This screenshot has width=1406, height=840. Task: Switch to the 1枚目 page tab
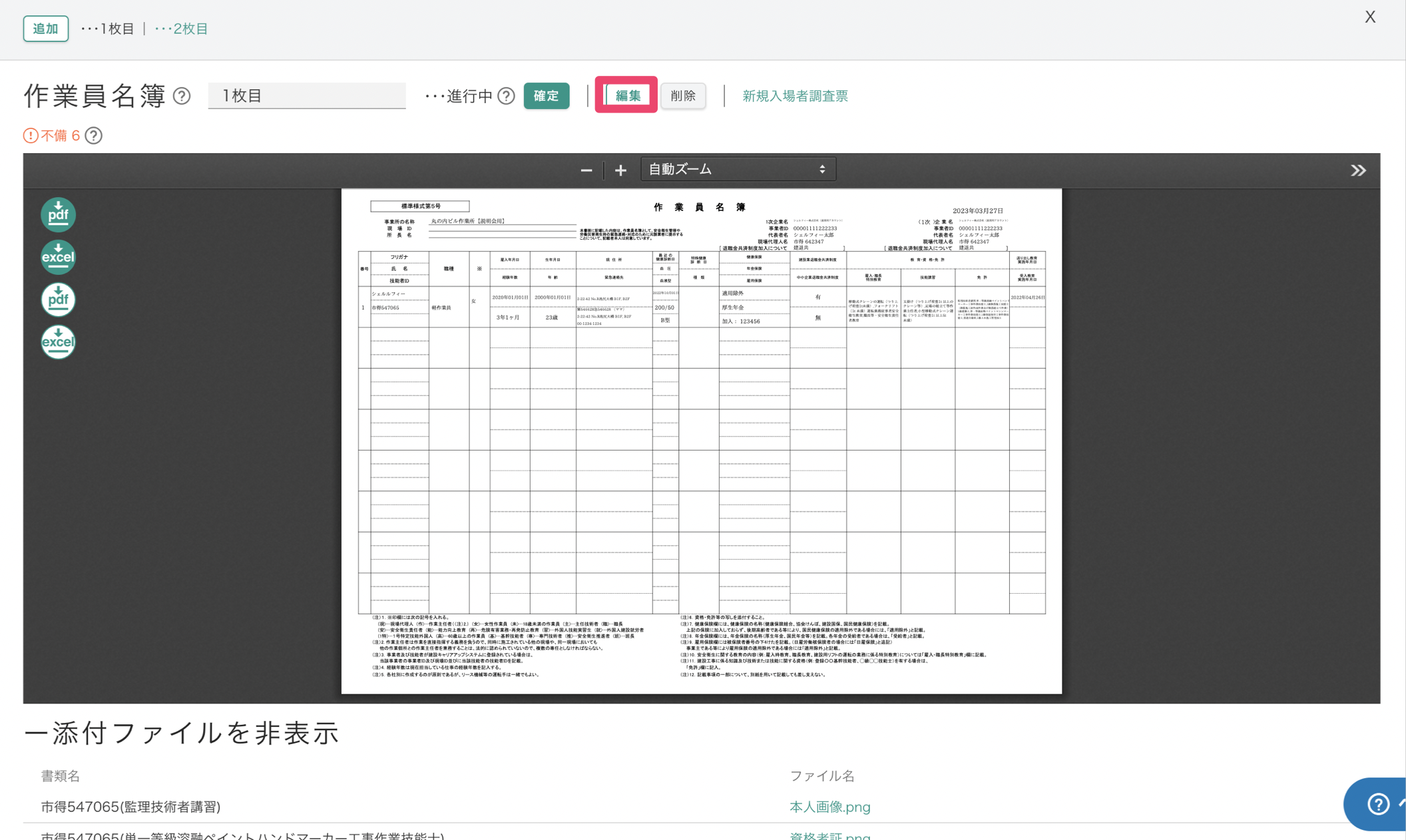(x=108, y=29)
